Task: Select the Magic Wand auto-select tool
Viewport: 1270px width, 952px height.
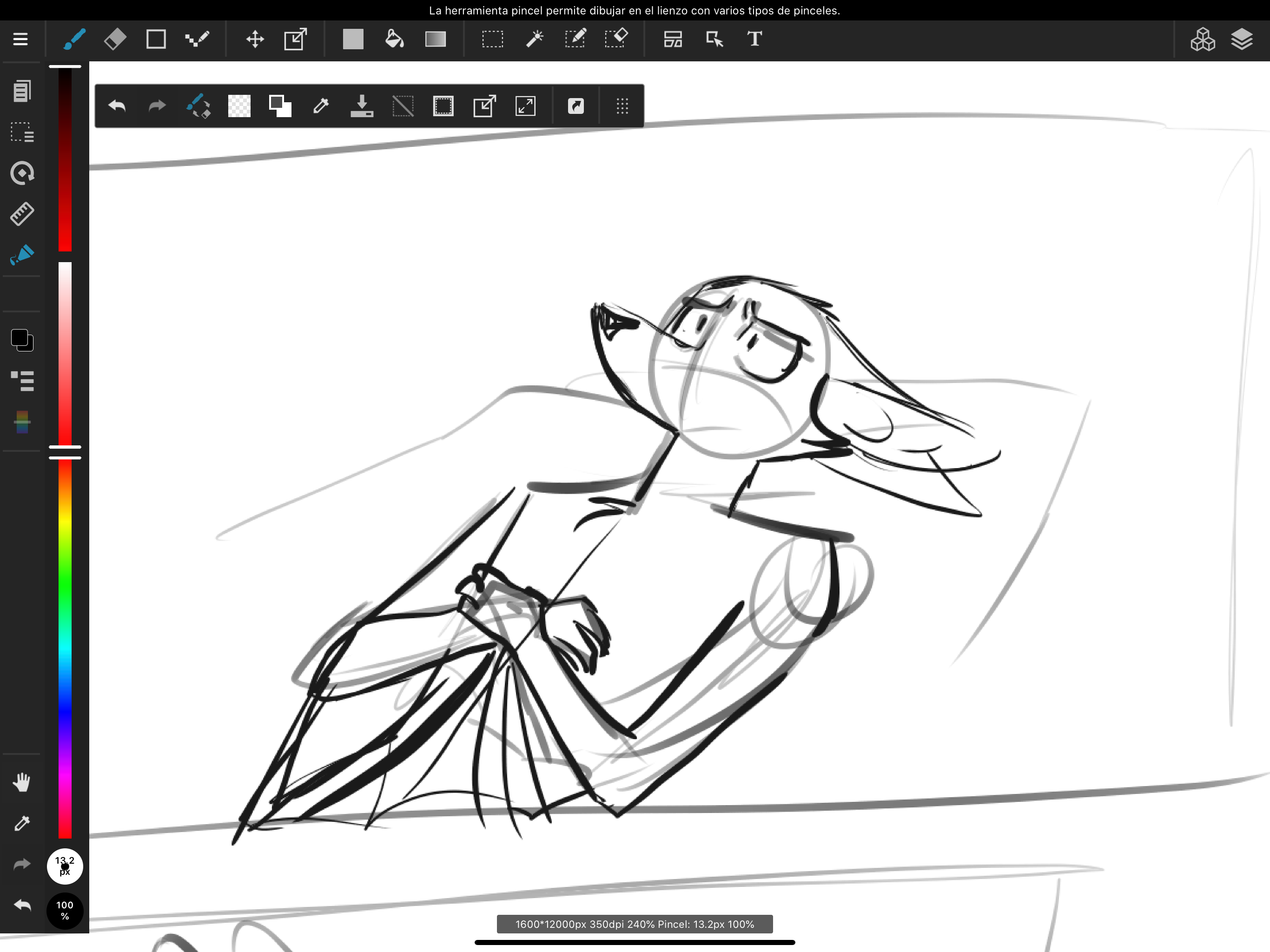Action: (534, 39)
